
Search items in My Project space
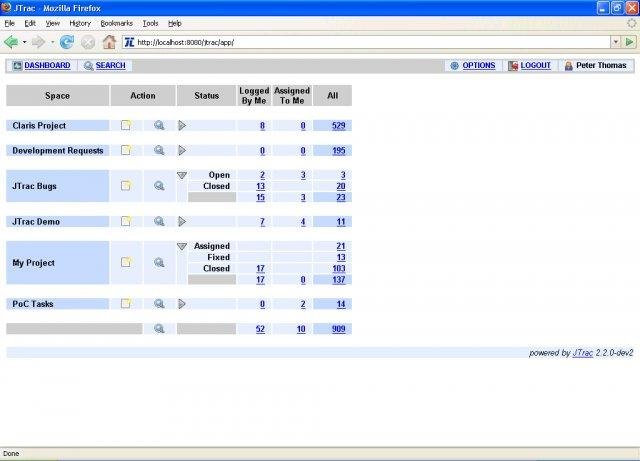pyautogui.click(x=159, y=262)
